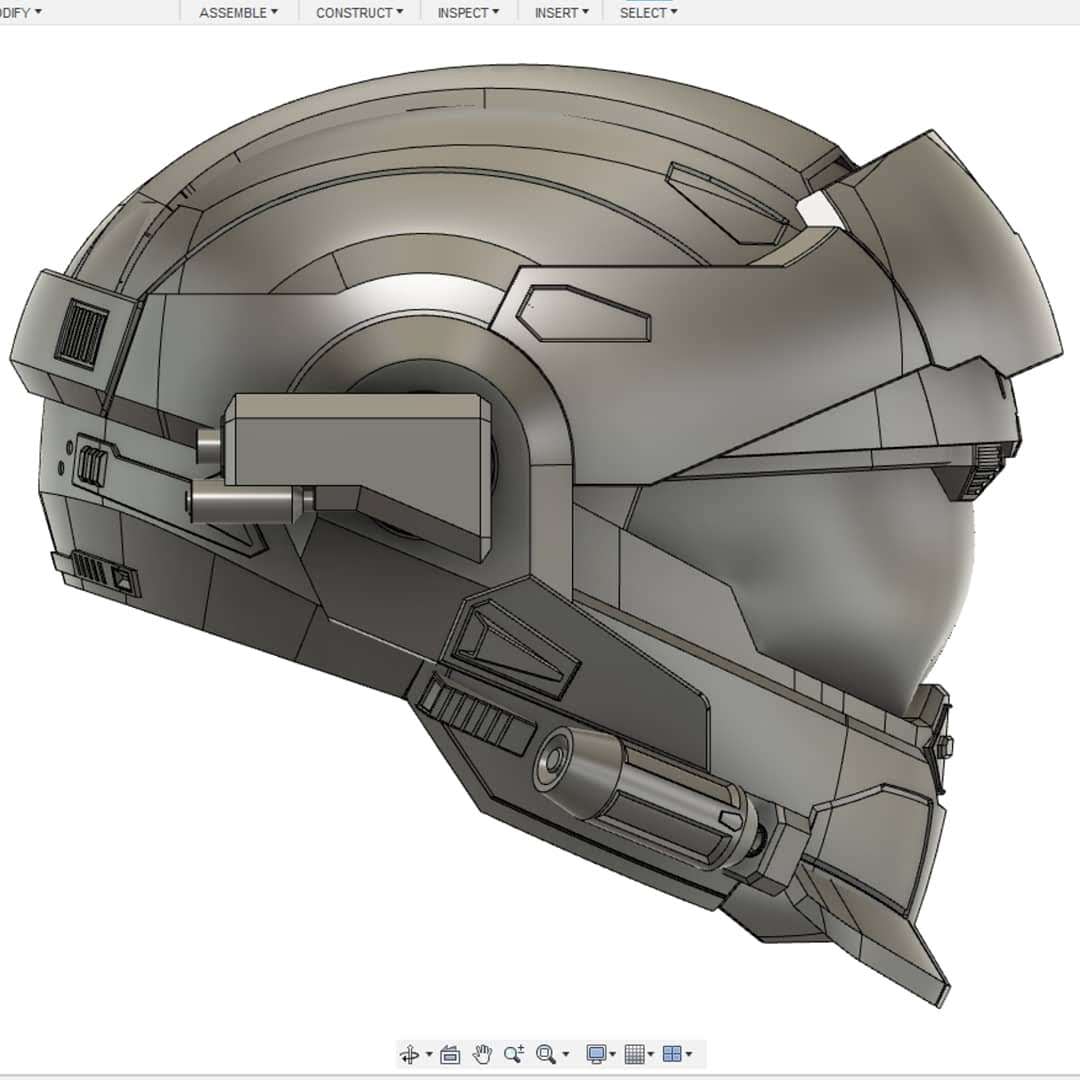Open the Inspect menu
Screen dimensions: 1080x1080
[468, 12]
